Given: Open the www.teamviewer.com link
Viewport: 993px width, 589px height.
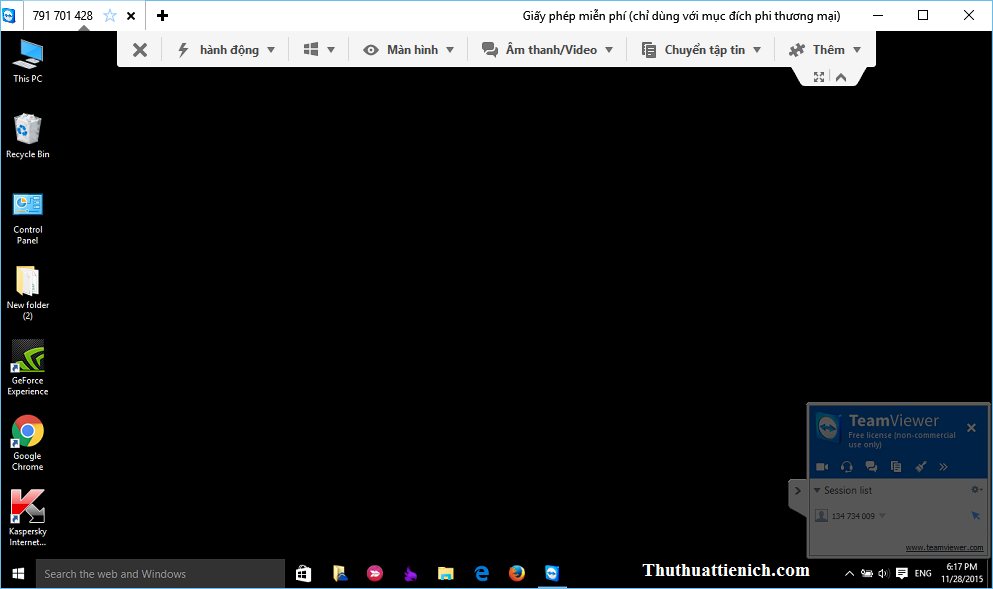Looking at the screenshot, I should [944, 547].
